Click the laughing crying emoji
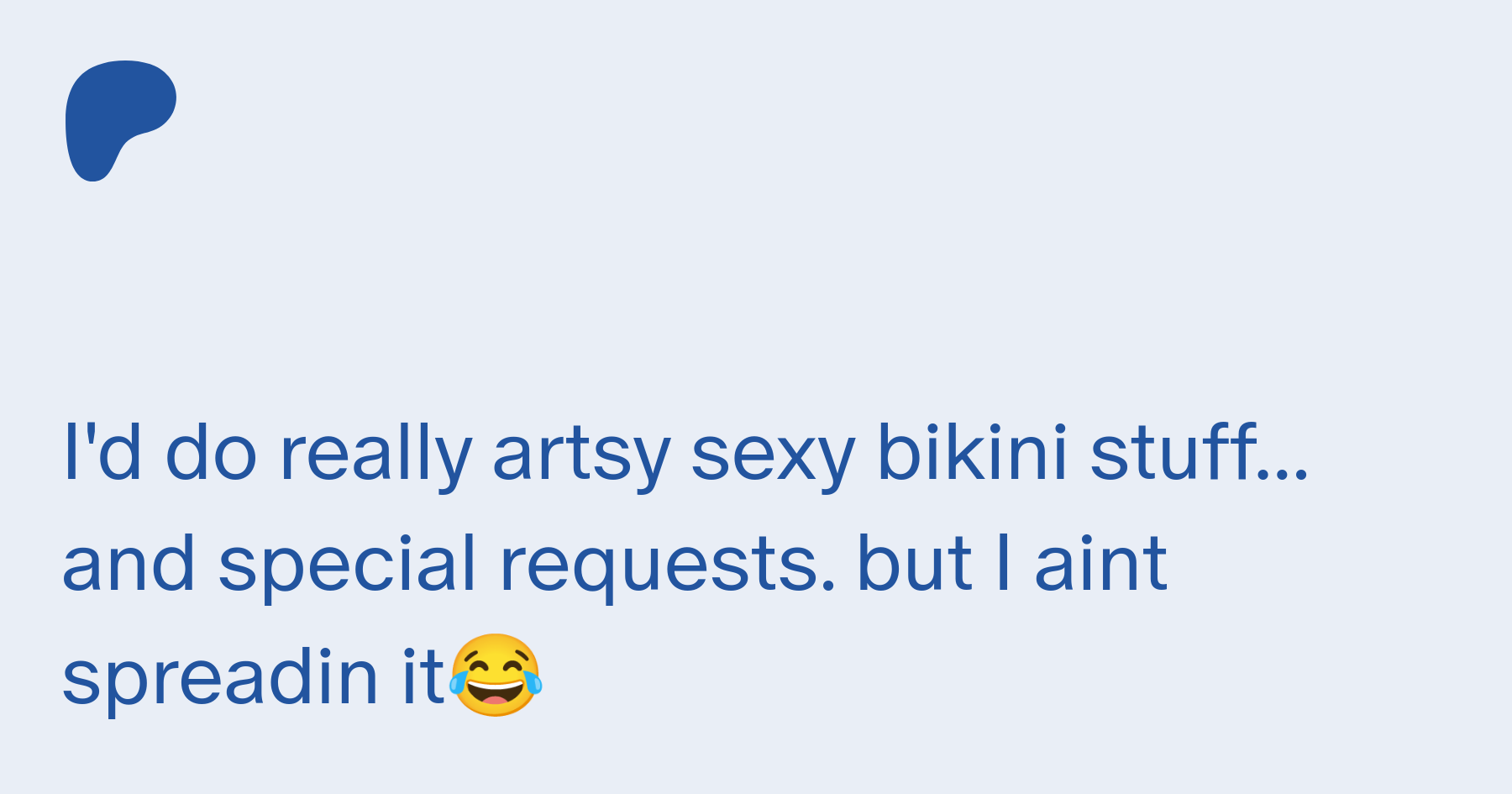Image resolution: width=1512 pixels, height=794 pixels. pyautogui.click(x=496, y=675)
